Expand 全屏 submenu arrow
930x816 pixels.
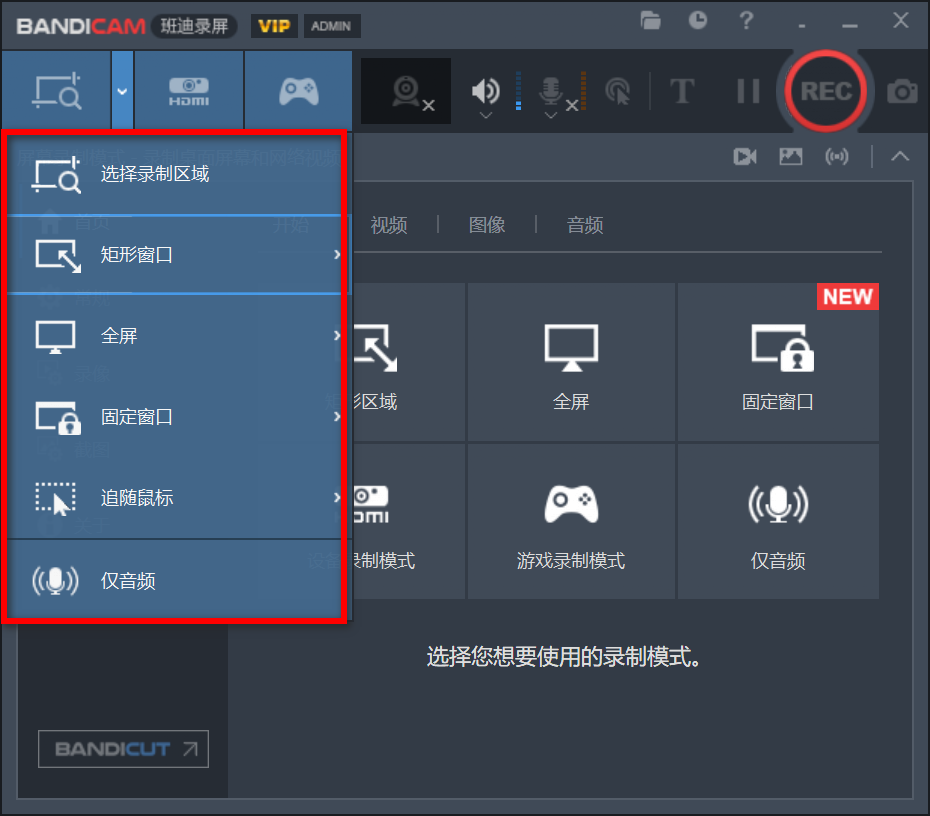pyautogui.click(x=336, y=336)
